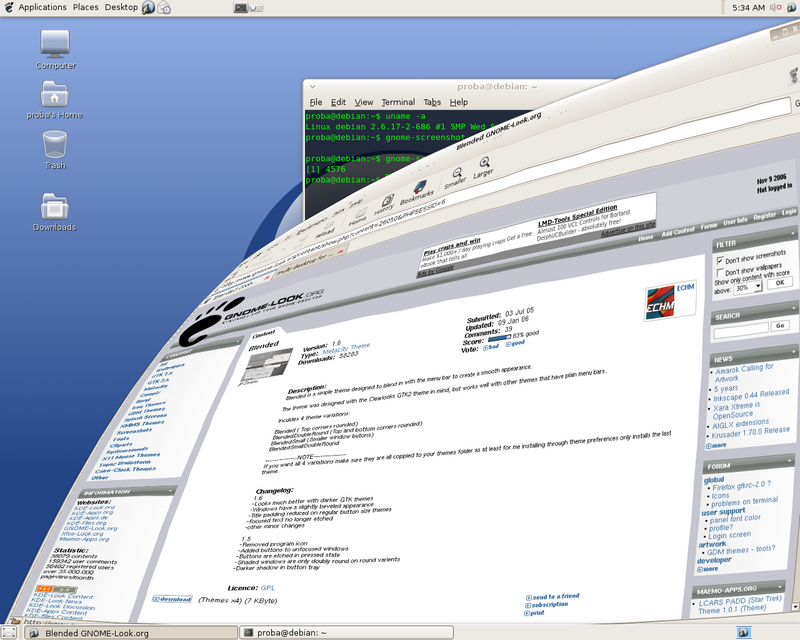Screen dimensions: 800x640
Task: Vote bad on the Blended theme
Action: [491, 348]
